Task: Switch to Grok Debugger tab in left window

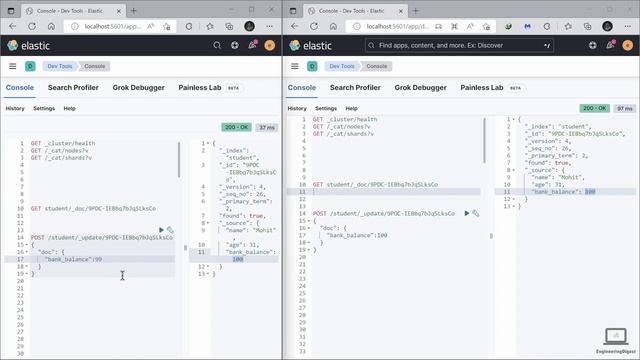Action: pos(138,87)
